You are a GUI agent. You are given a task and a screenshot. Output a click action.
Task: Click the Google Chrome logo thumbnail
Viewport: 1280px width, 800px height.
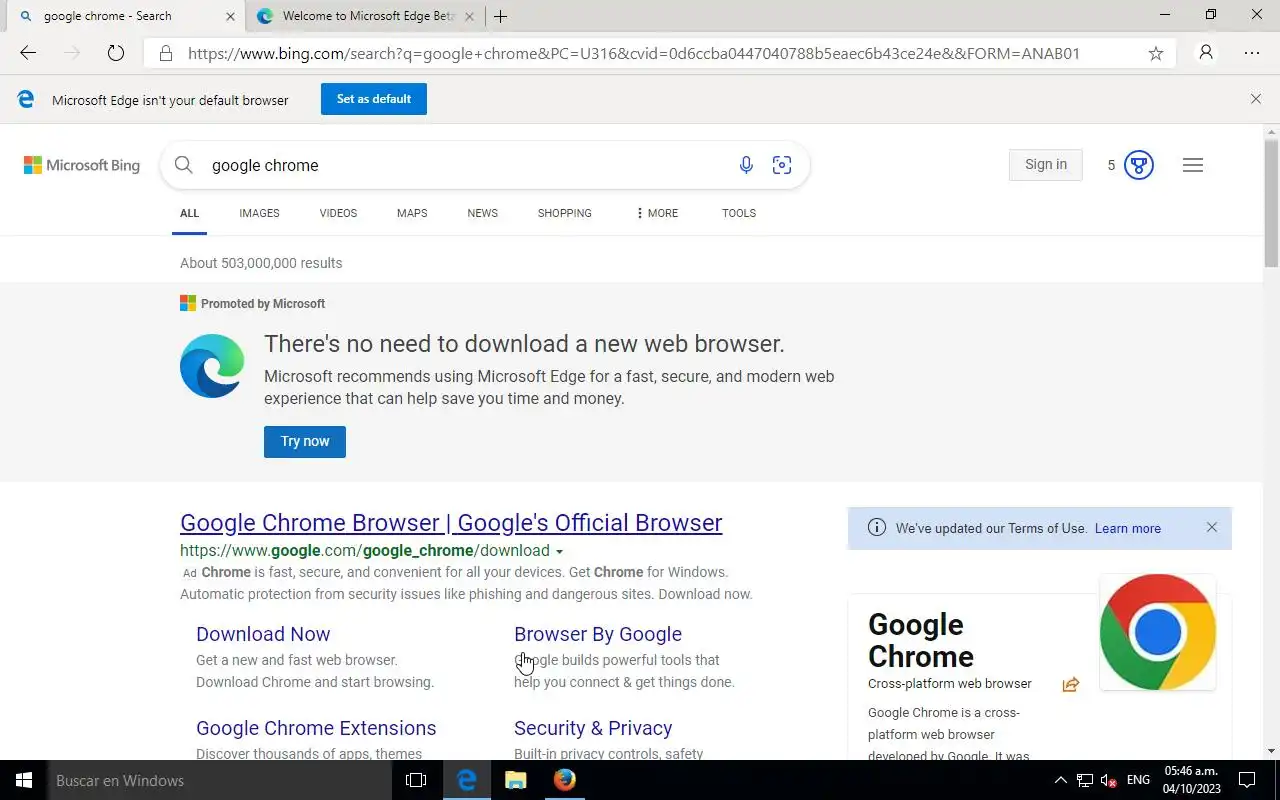1157,632
